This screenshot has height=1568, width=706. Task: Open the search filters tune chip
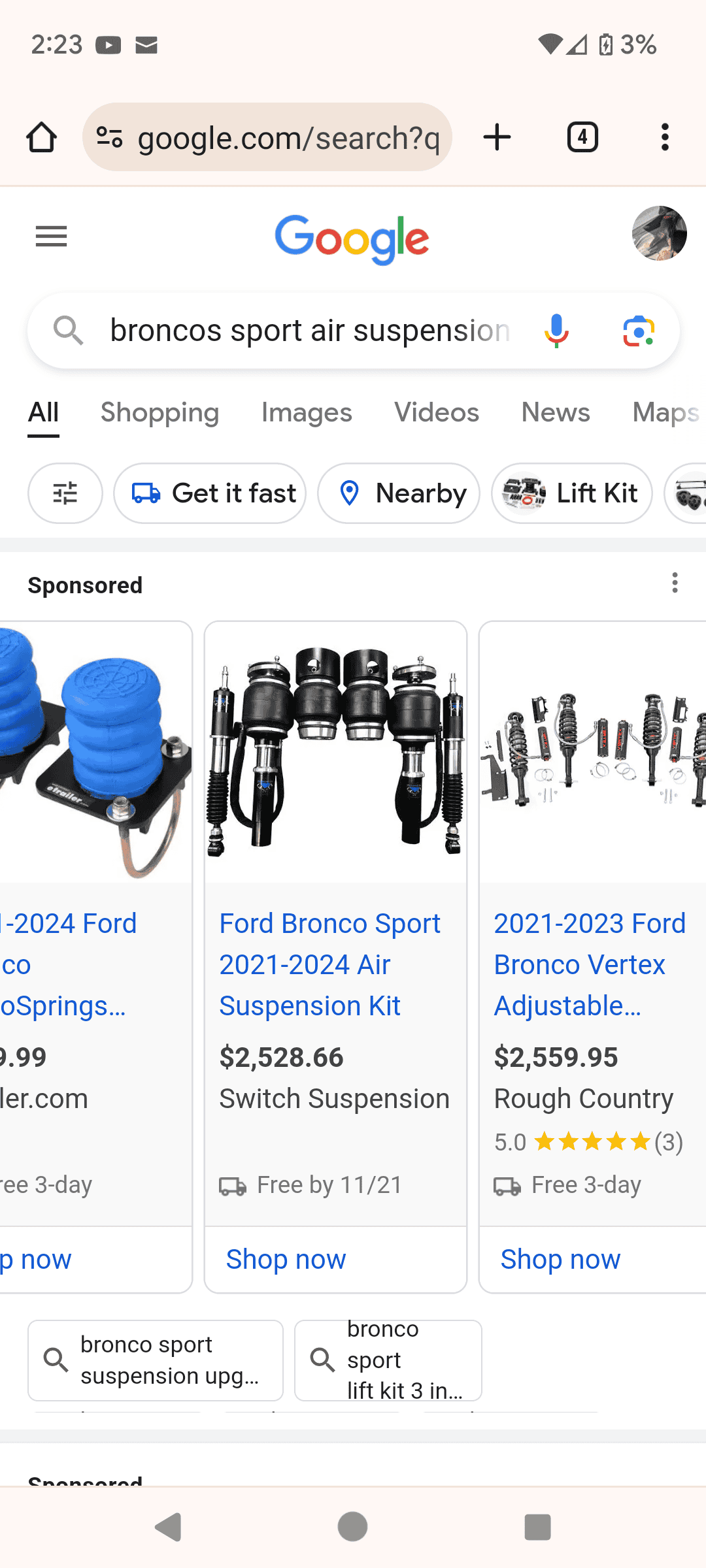65,493
